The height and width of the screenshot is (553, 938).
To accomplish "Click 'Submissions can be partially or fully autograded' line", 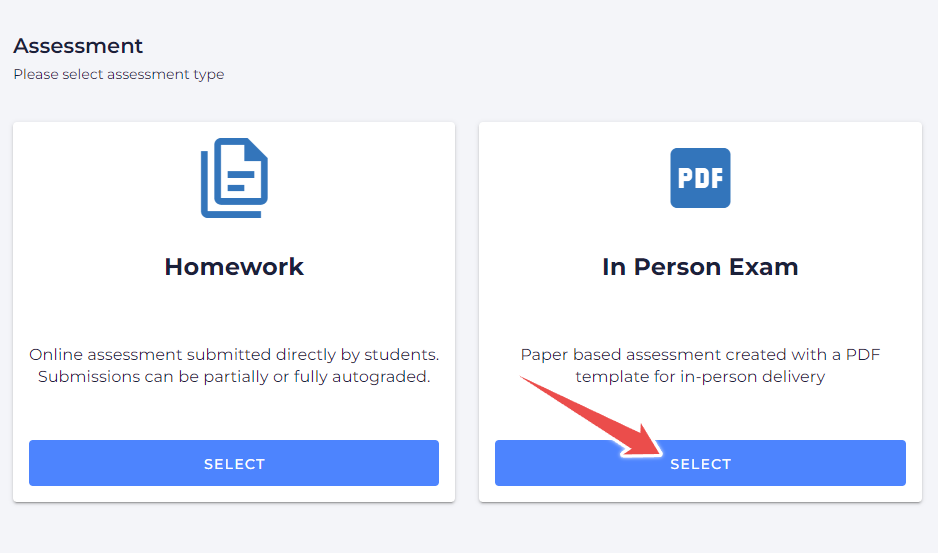I will (234, 377).
